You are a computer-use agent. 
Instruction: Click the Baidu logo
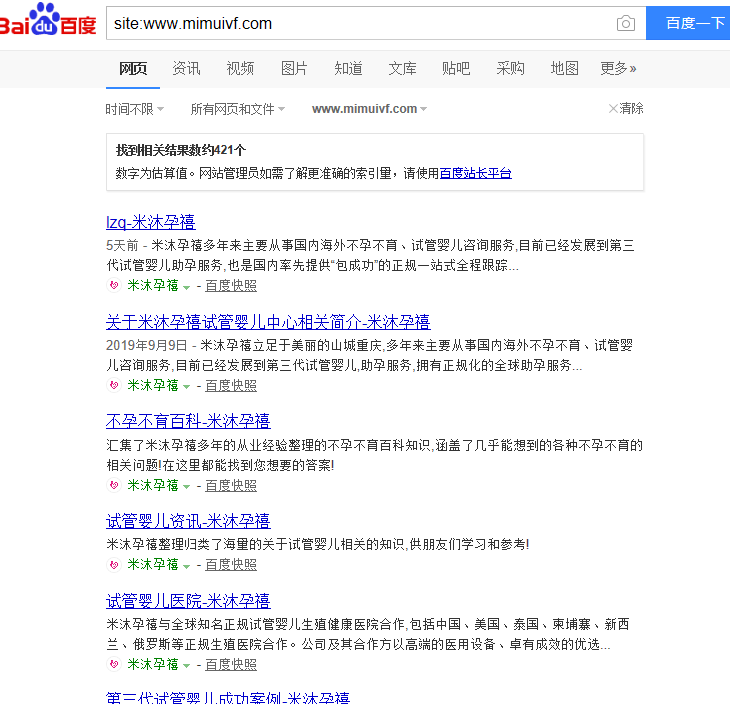(x=48, y=21)
